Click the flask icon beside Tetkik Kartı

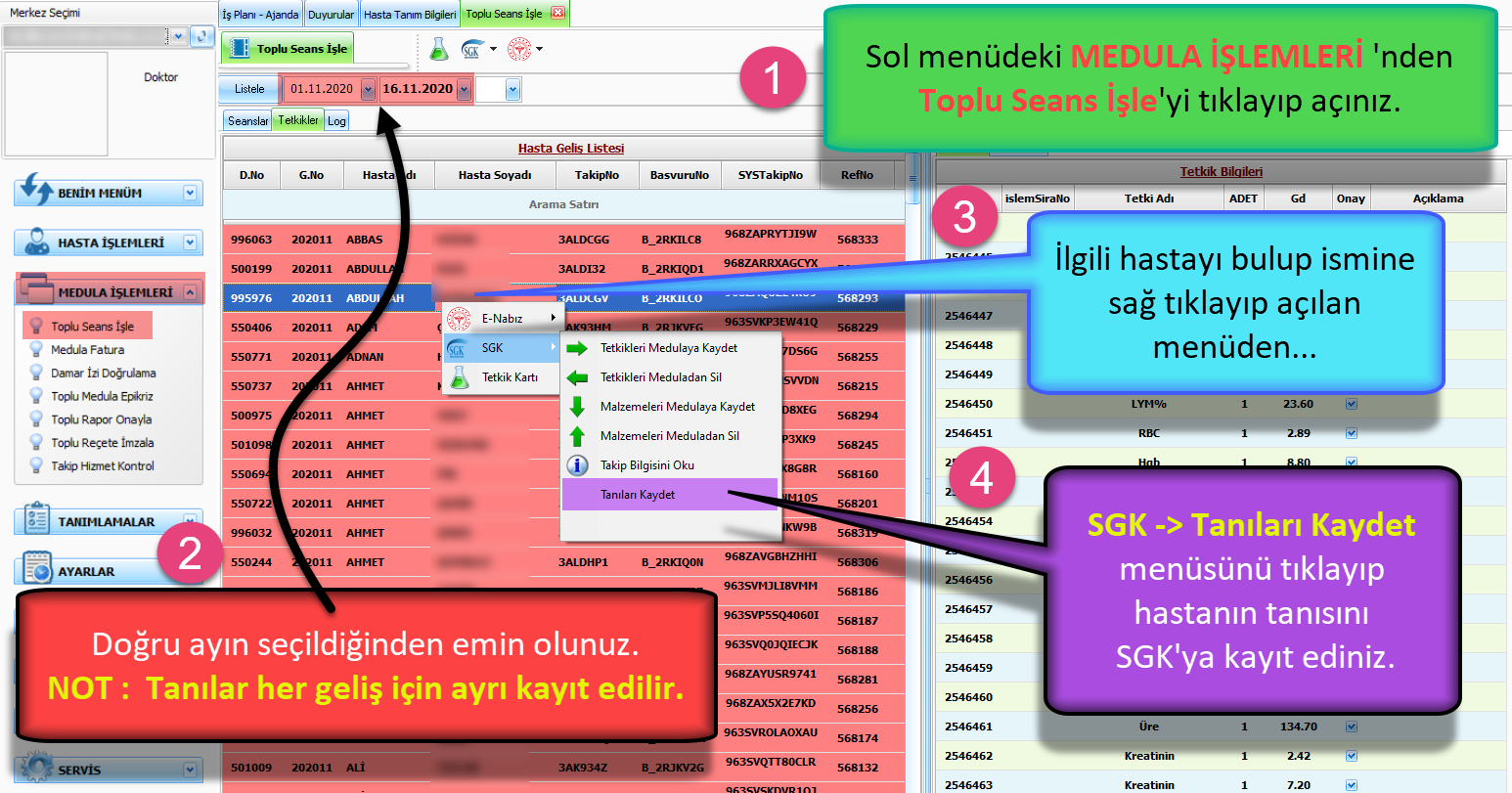(459, 377)
